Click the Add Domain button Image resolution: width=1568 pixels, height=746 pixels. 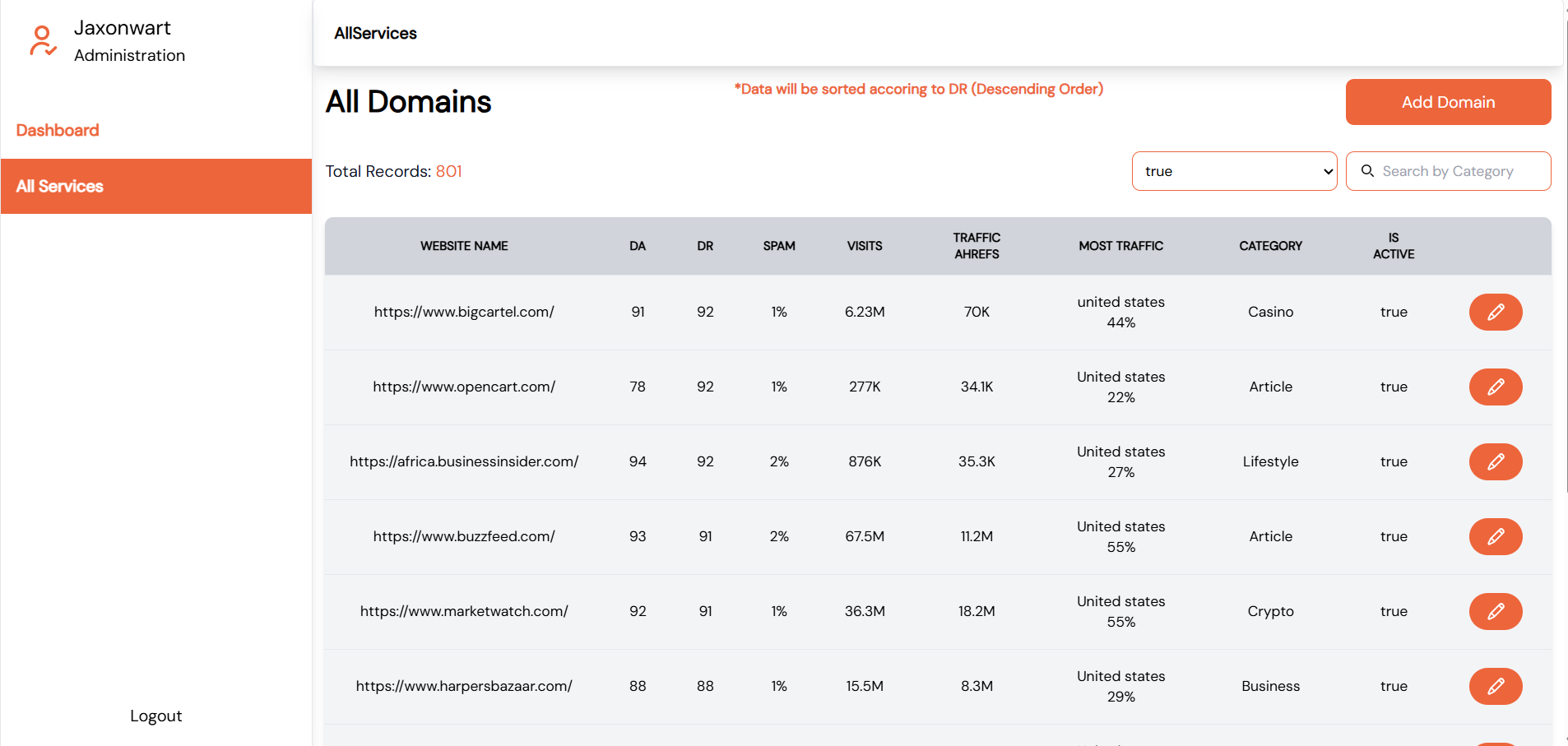pos(1447,102)
